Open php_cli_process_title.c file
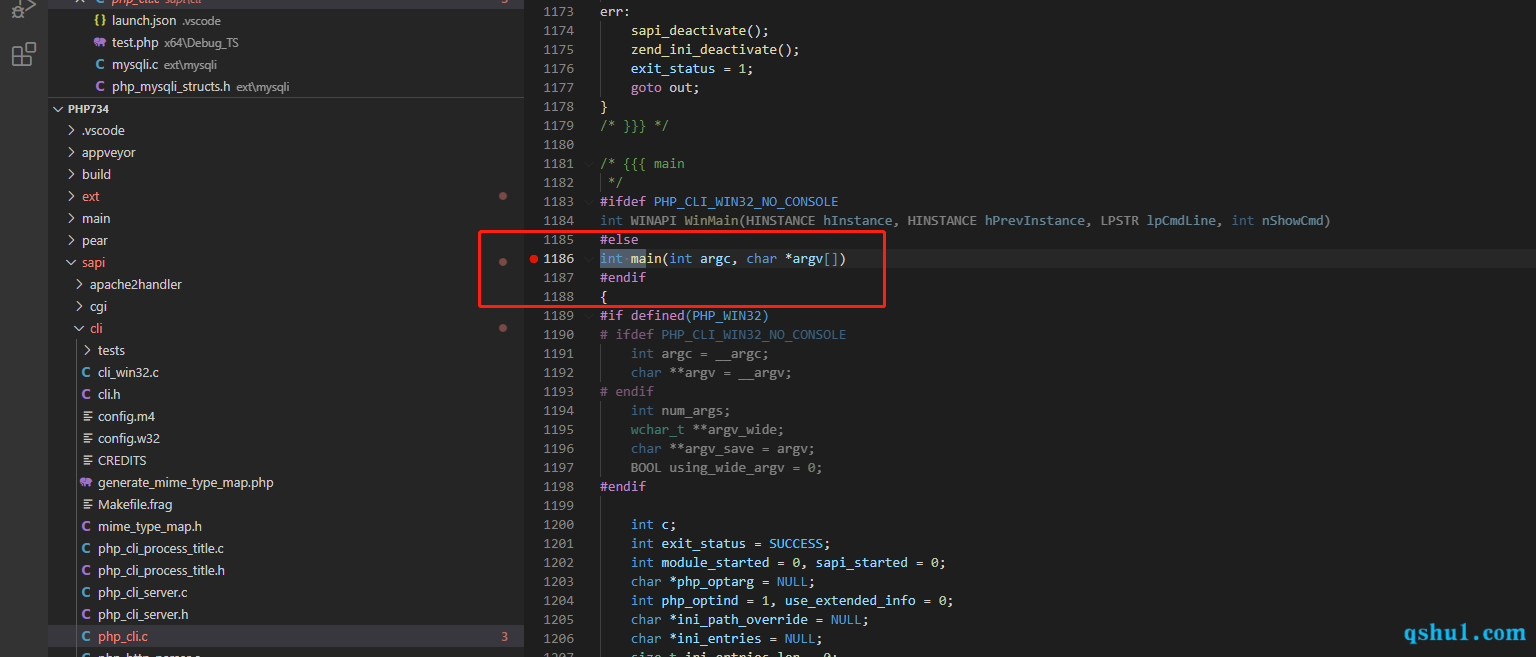 [x=161, y=548]
